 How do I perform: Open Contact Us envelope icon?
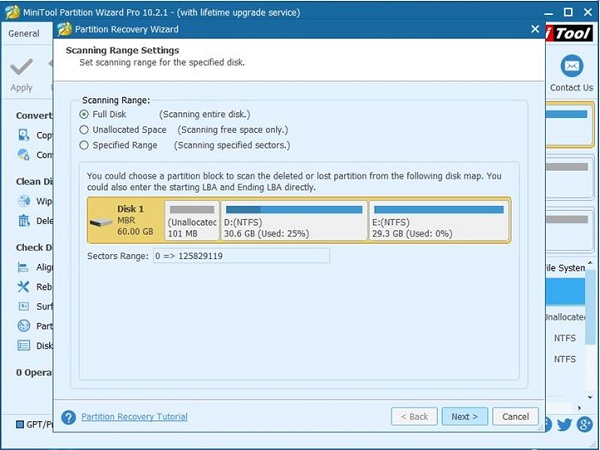point(572,66)
